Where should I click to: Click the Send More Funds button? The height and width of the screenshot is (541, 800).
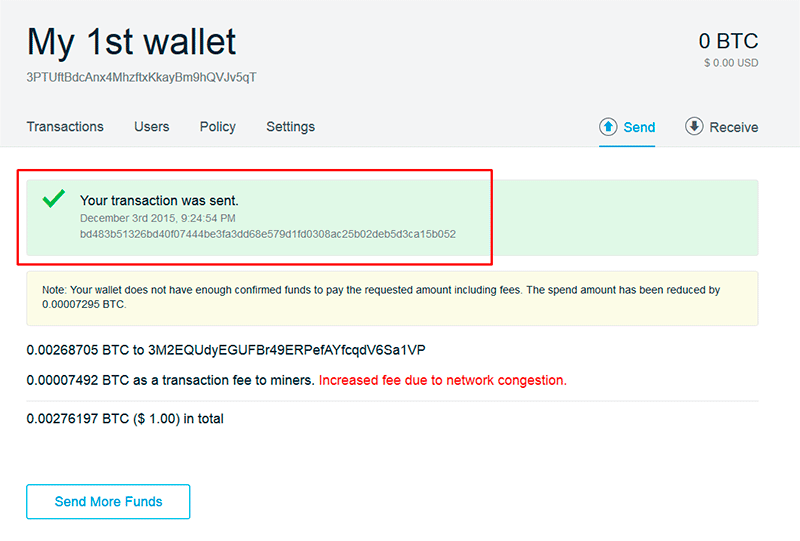point(108,502)
